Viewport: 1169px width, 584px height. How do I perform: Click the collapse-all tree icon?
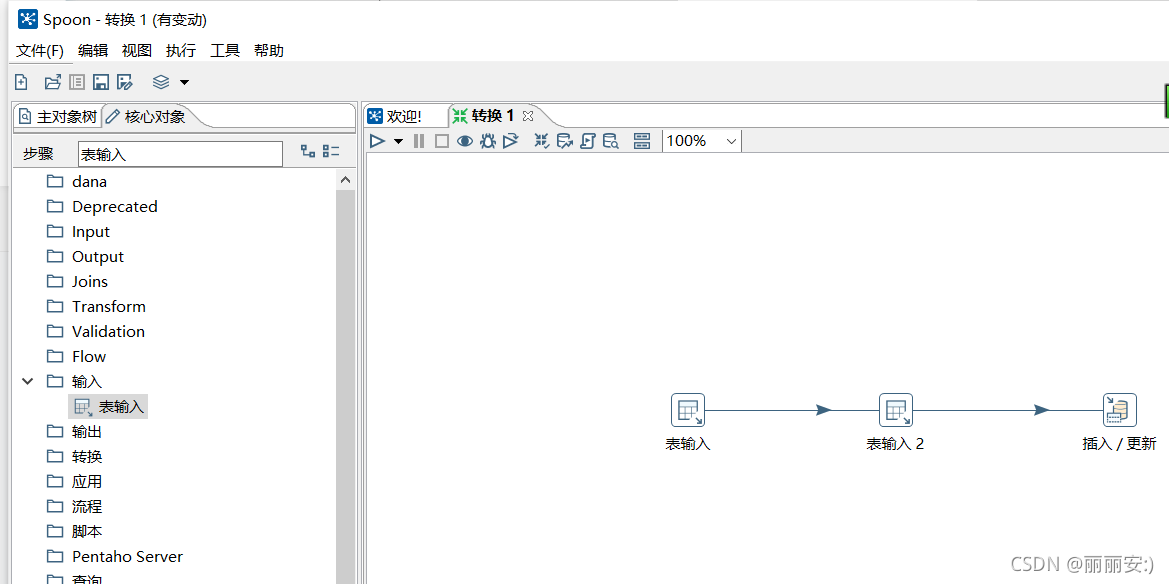point(331,151)
